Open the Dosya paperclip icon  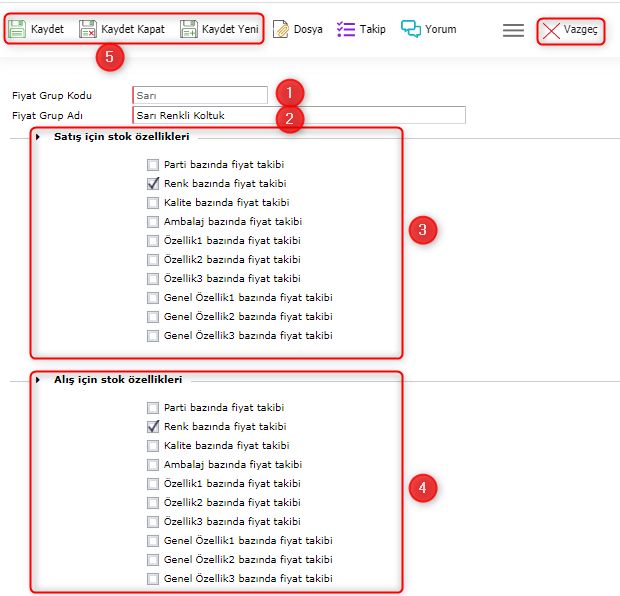281,29
